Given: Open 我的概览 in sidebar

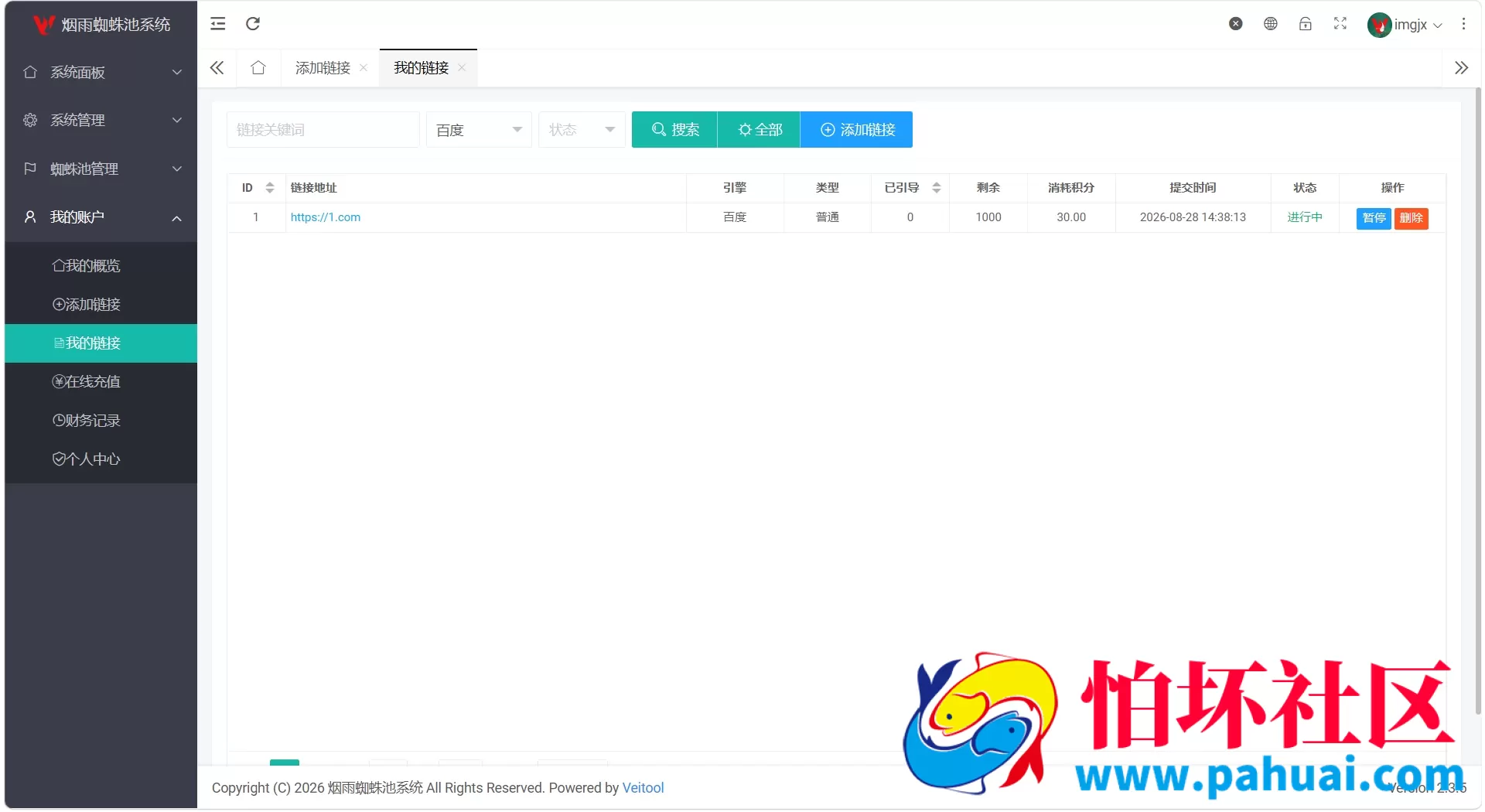Looking at the screenshot, I should point(101,266).
